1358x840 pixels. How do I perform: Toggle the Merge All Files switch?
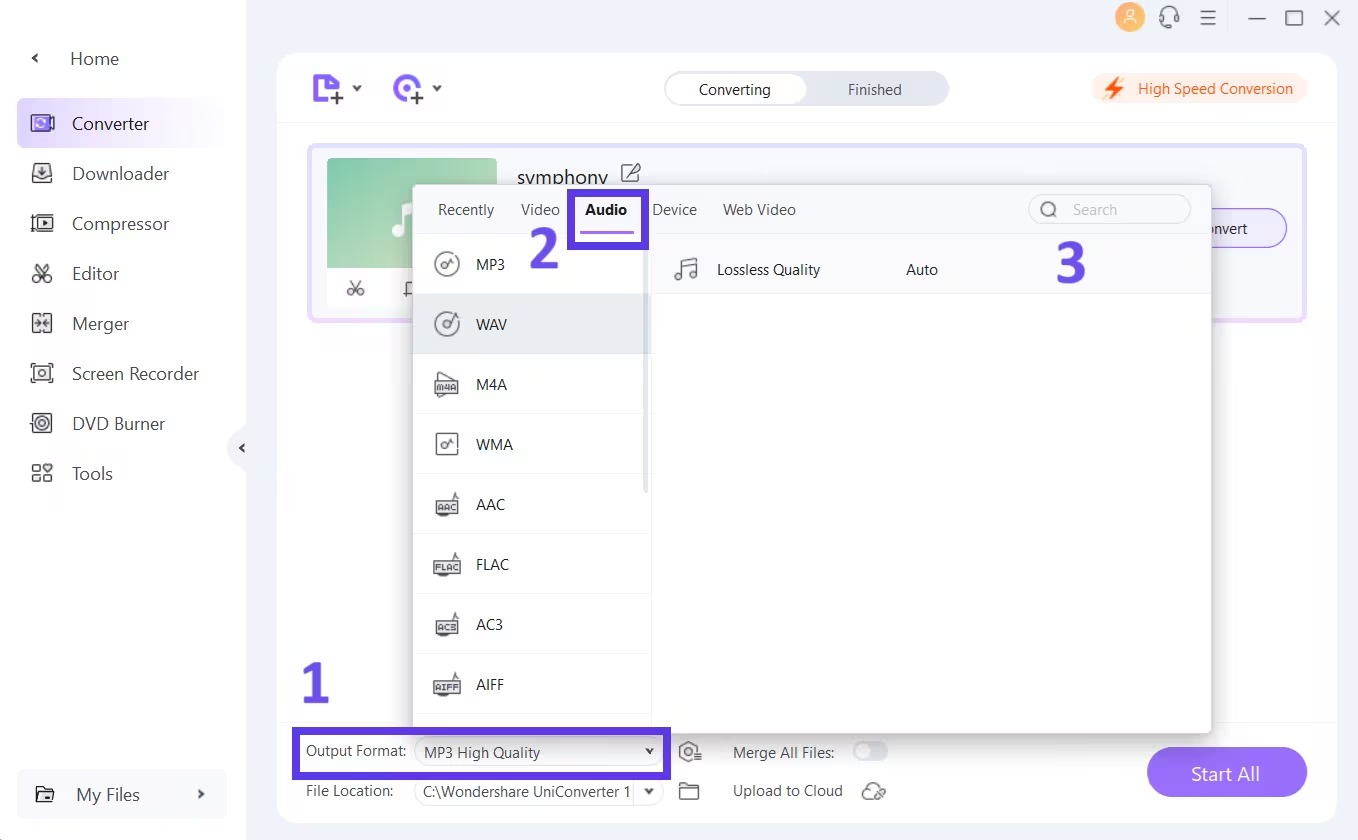[x=870, y=751]
